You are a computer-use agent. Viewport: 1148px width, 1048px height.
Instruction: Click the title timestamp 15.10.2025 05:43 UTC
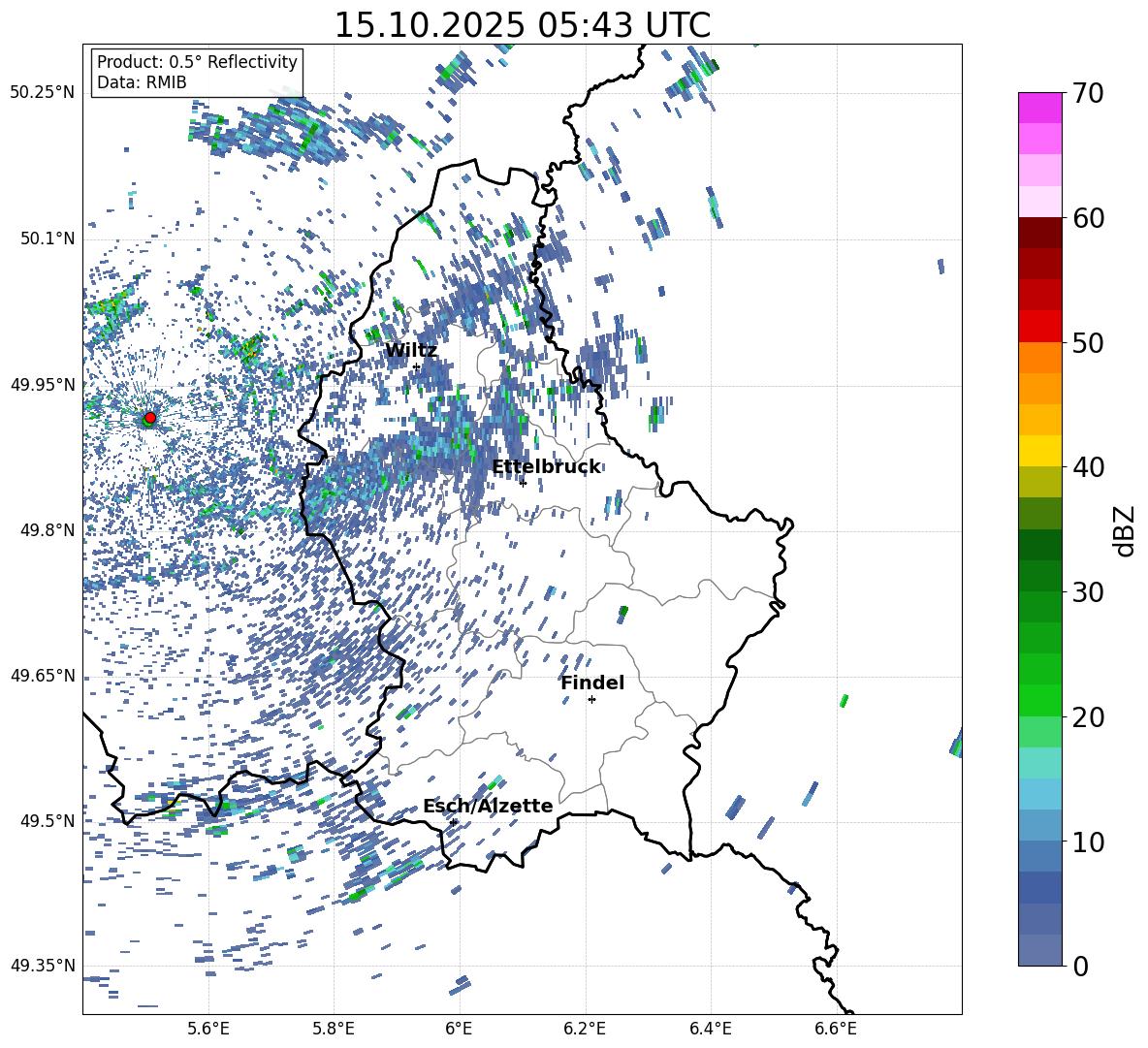click(x=522, y=25)
